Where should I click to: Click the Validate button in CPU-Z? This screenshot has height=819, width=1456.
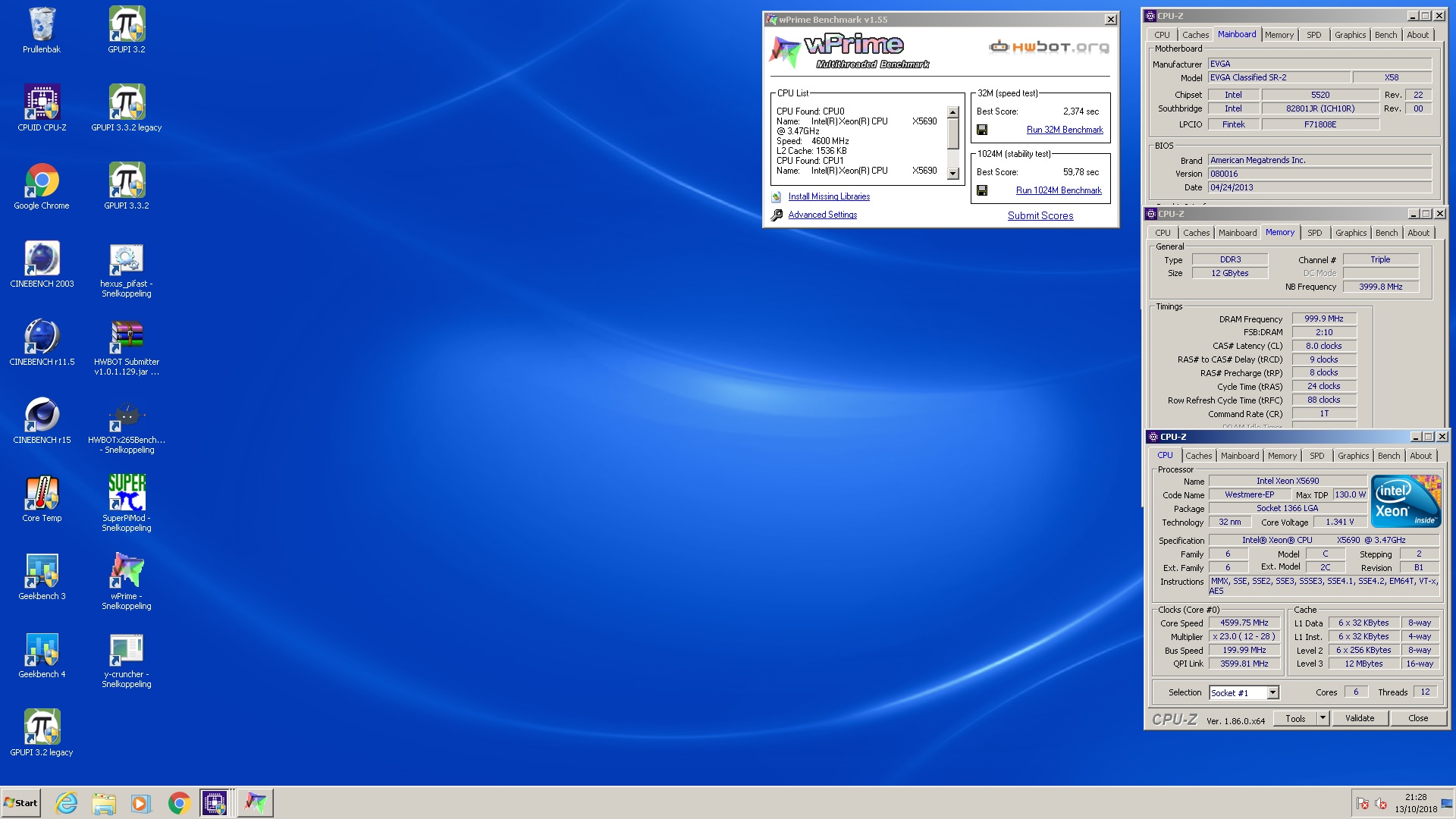[x=1360, y=718]
